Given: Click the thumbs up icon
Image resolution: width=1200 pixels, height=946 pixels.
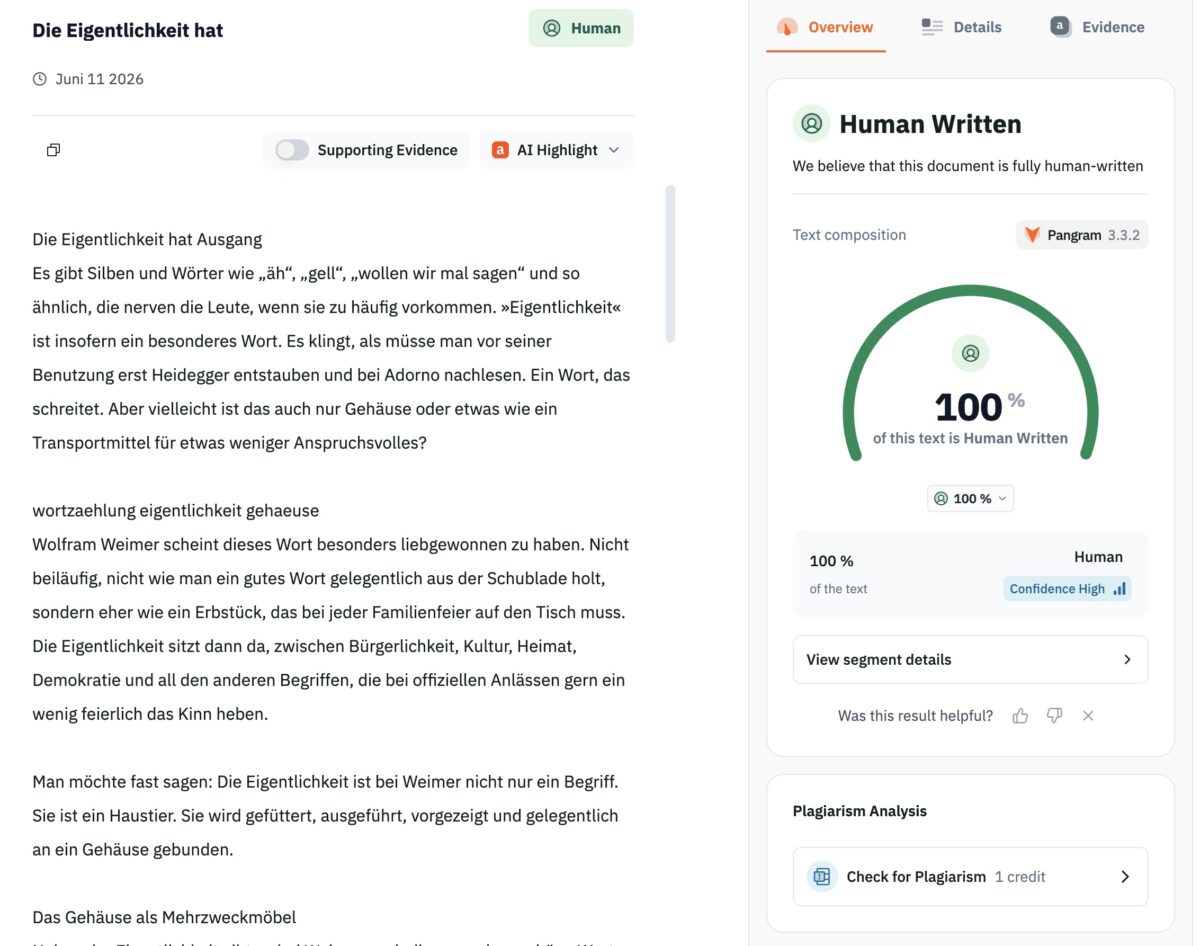Looking at the screenshot, I should pyautogui.click(x=1020, y=715).
